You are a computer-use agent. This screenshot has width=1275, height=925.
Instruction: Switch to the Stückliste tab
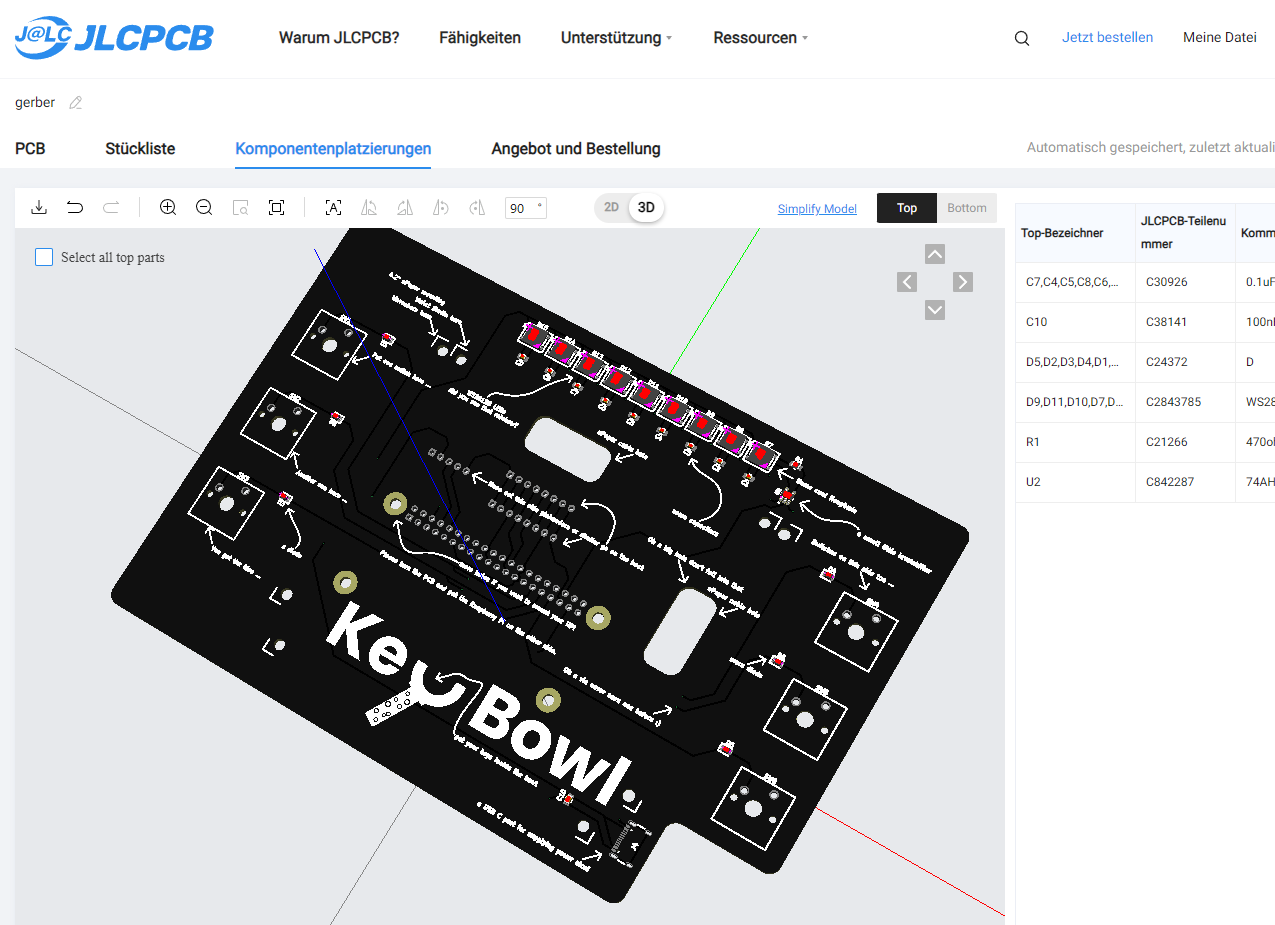(x=140, y=149)
